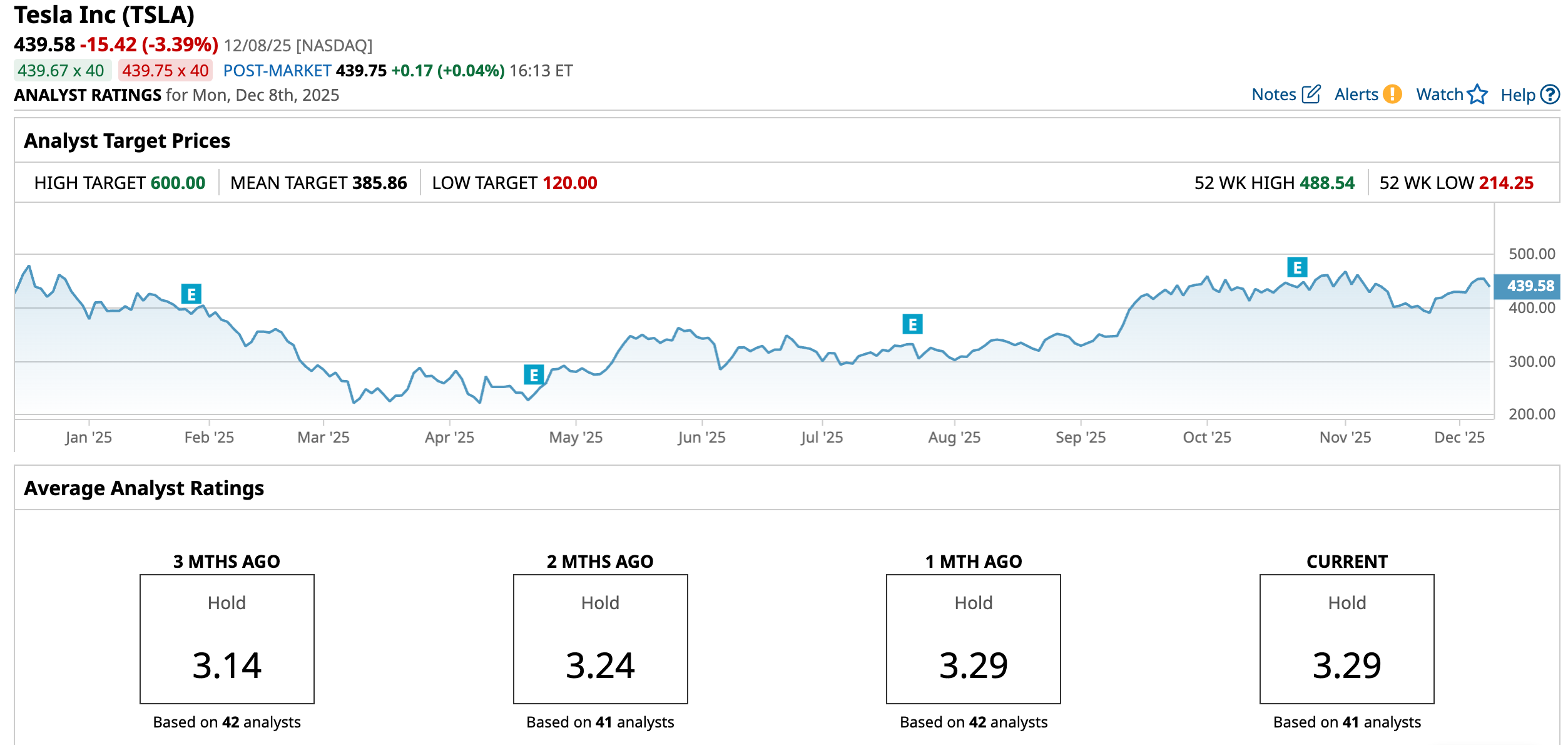1568x745 pixels.
Task: Click the green 439.67 x 40 bid box
Action: [x=61, y=71]
